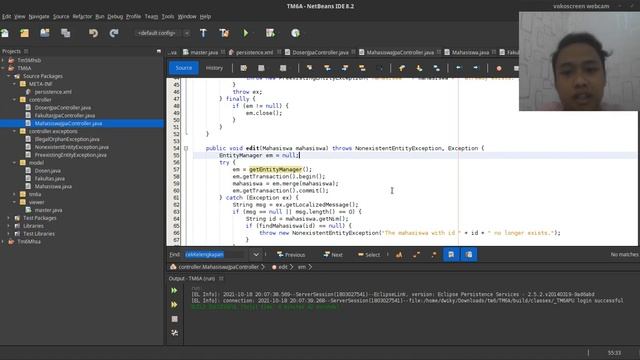Viewport: 640px width, 360px height.
Task: Click the Previous Bookmark editor icon
Action: 402,68
